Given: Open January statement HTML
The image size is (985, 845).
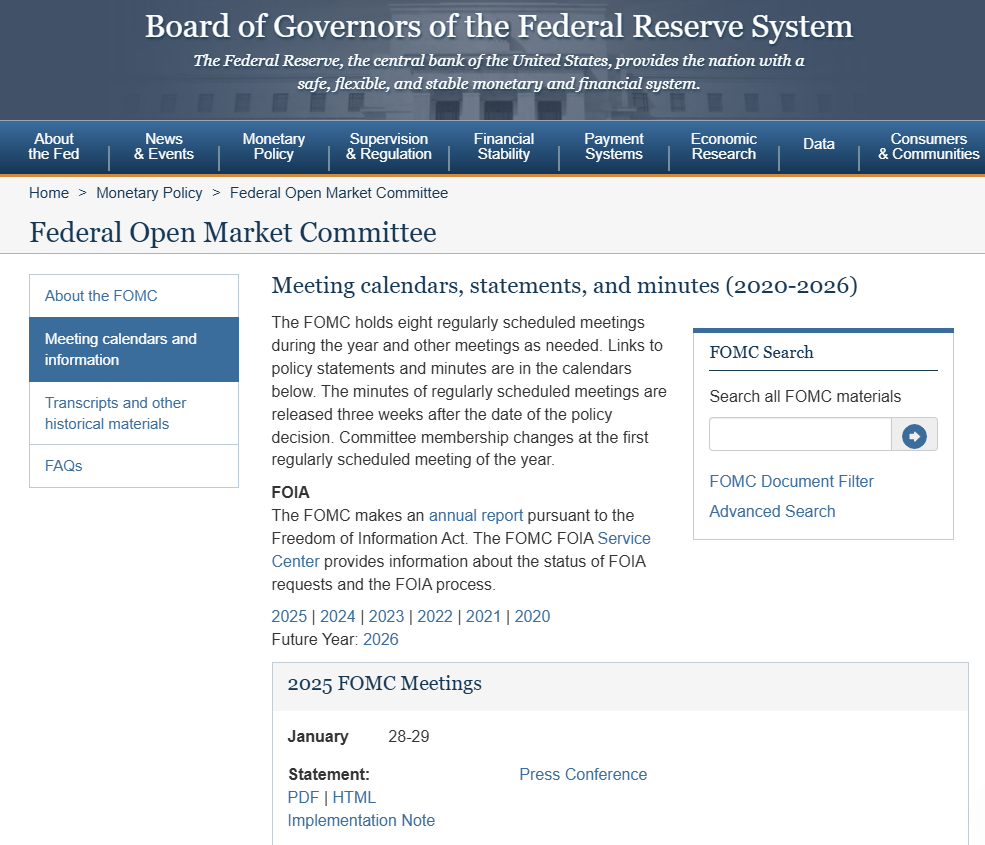Looking at the screenshot, I should coord(354,797).
